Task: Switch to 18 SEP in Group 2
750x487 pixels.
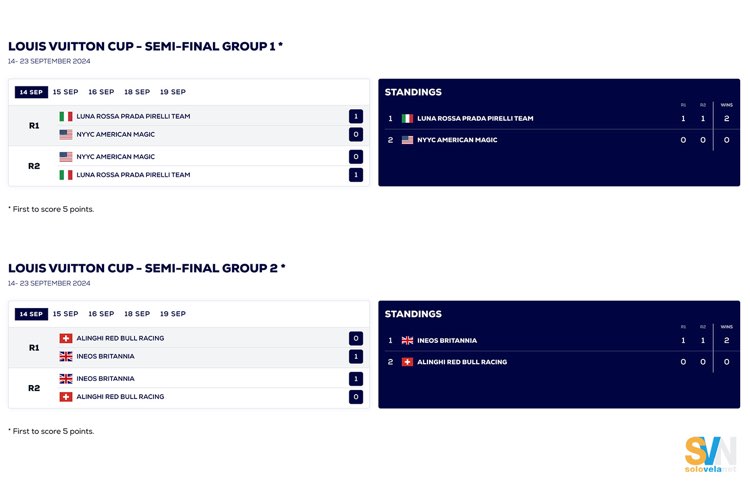Action: click(137, 314)
